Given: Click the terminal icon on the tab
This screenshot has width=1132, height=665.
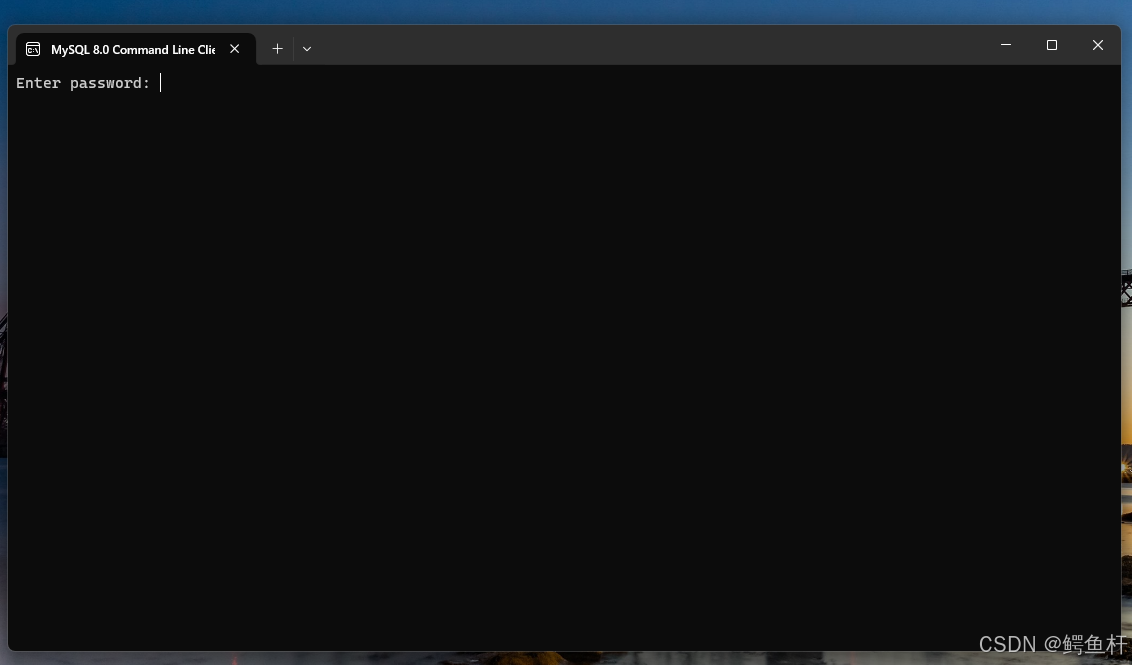Looking at the screenshot, I should click(33, 49).
